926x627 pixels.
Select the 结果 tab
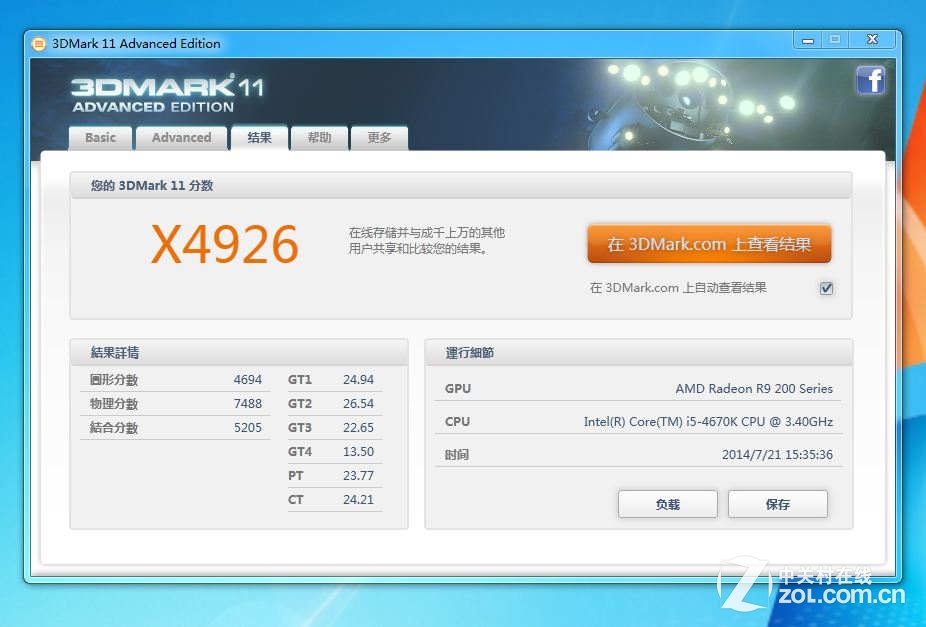[259, 138]
